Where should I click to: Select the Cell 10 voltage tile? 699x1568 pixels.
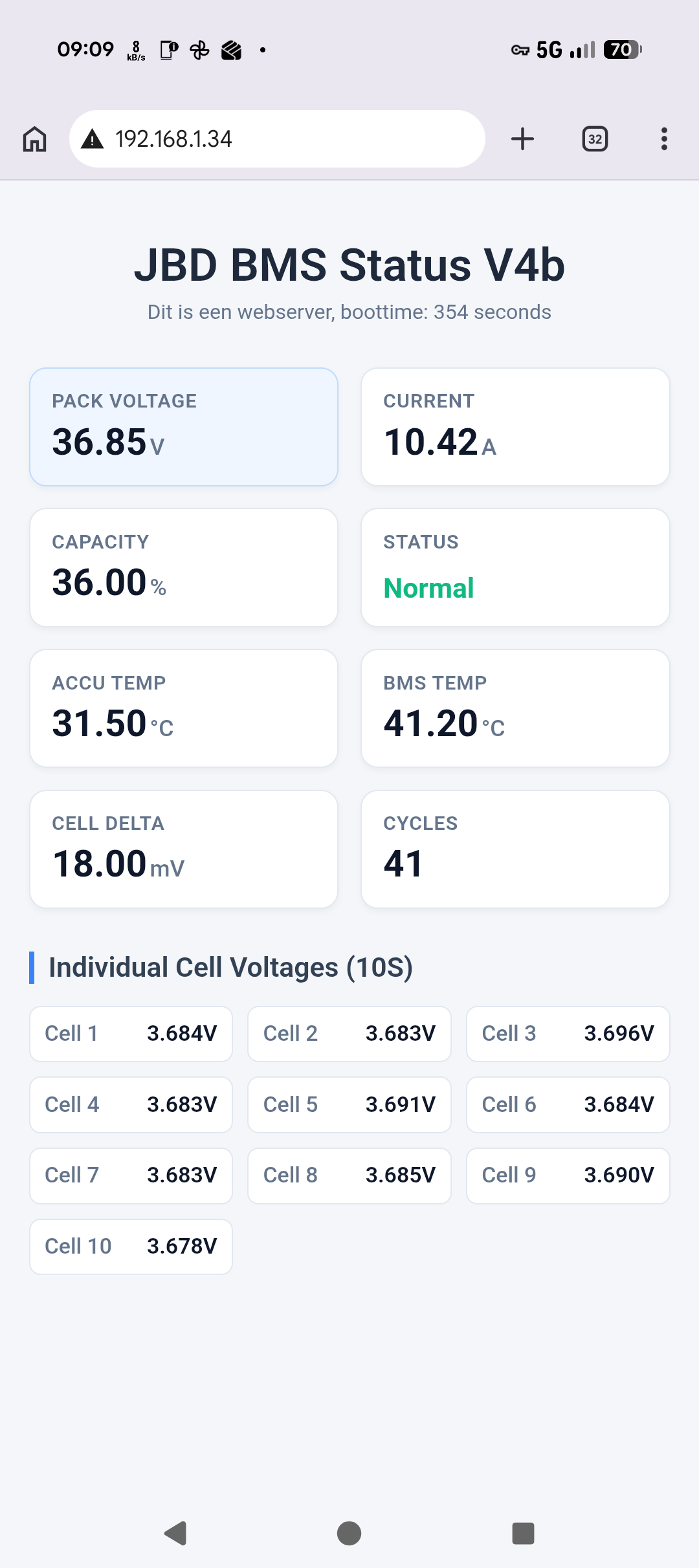click(131, 1247)
